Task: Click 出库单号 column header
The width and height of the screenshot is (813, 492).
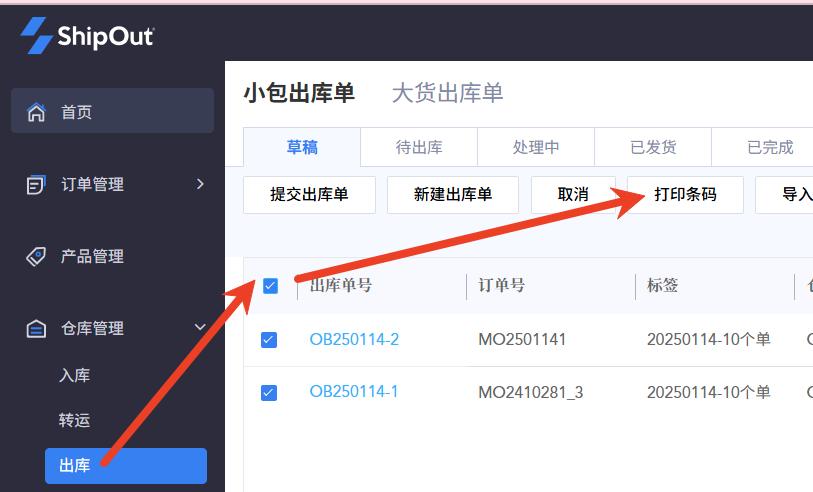Action: [x=341, y=285]
